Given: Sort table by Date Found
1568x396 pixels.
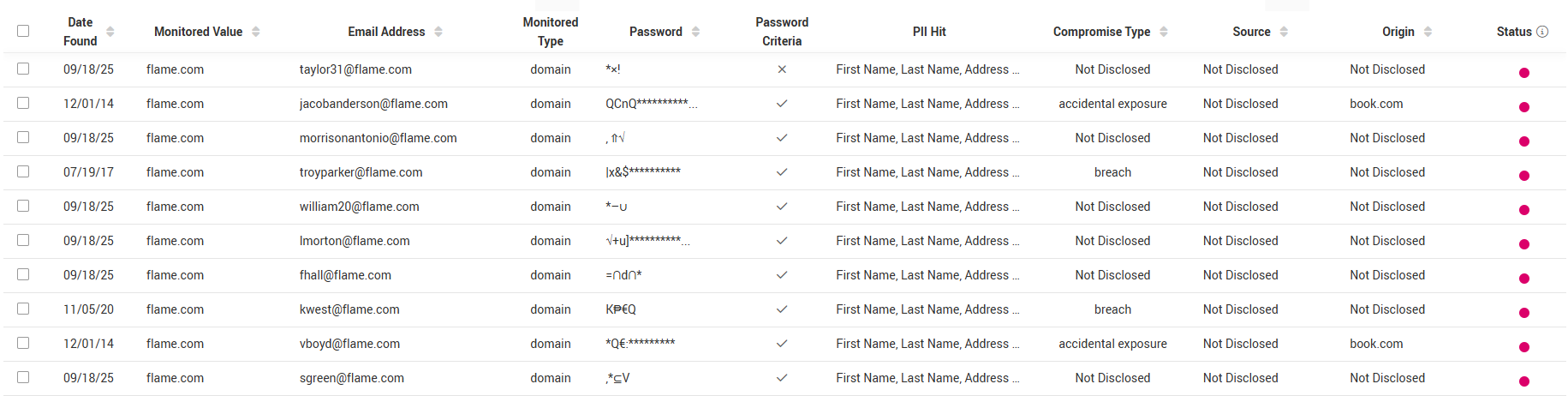Looking at the screenshot, I should click(110, 32).
